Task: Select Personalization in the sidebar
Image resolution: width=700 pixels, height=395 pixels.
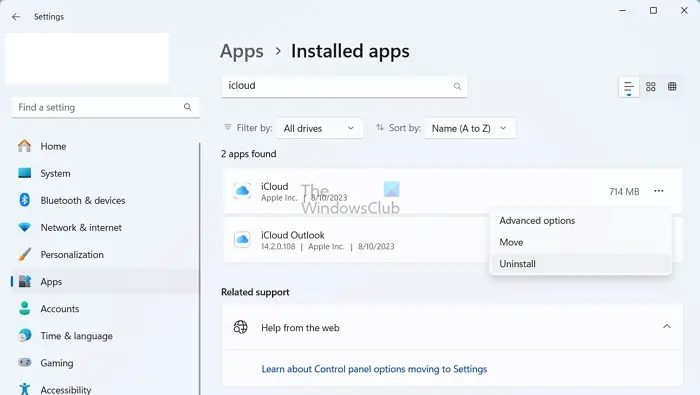Action: coord(72,255)
